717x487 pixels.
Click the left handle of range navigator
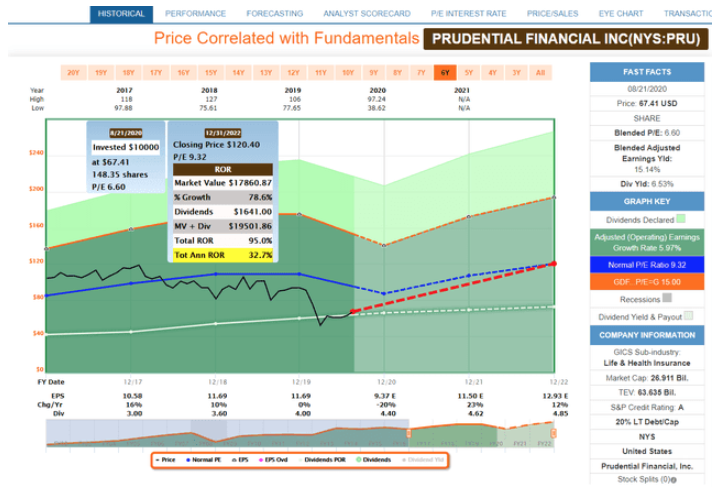(x=409, y=433)
